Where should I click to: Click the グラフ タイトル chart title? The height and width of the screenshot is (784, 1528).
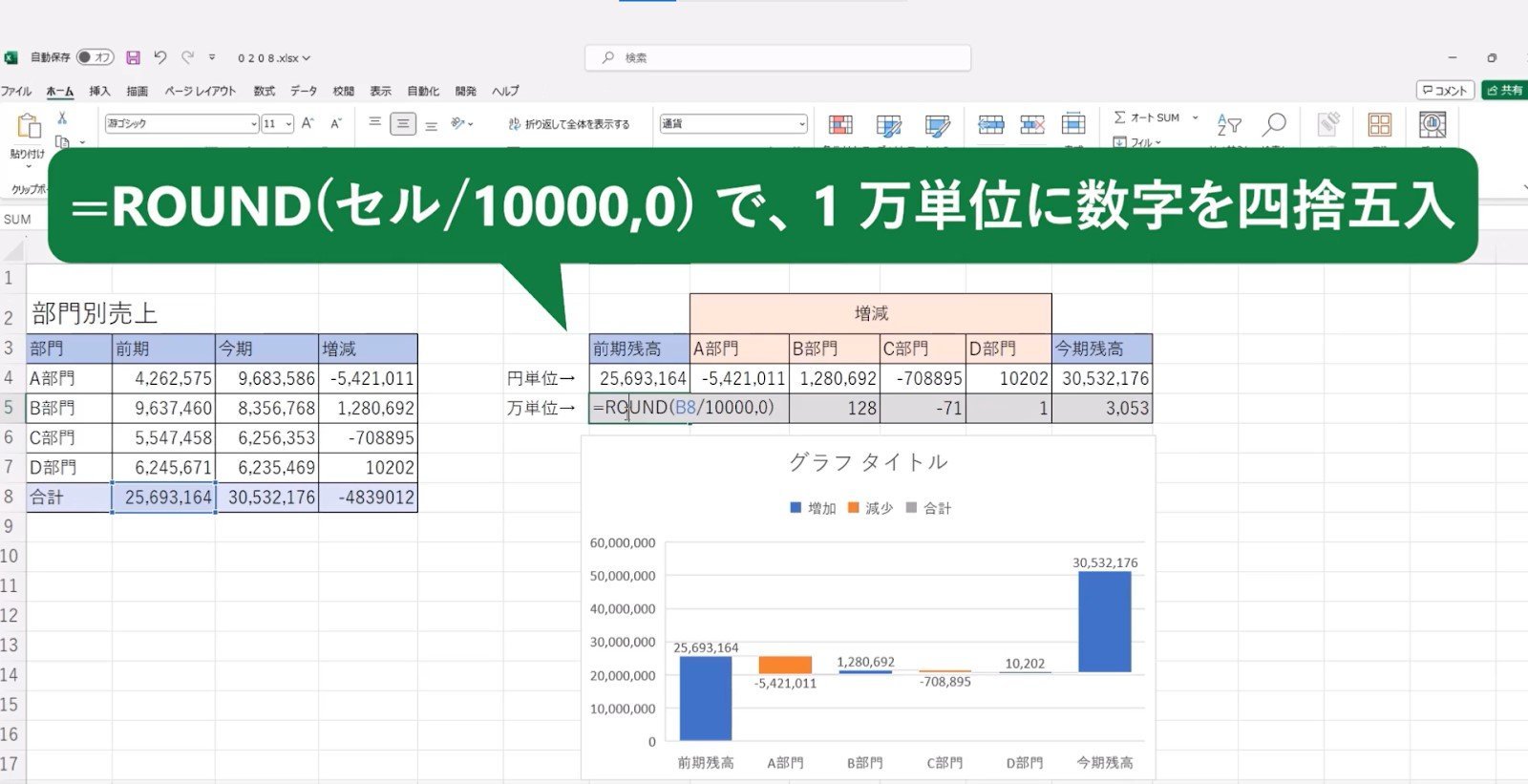tap(868, 462)
